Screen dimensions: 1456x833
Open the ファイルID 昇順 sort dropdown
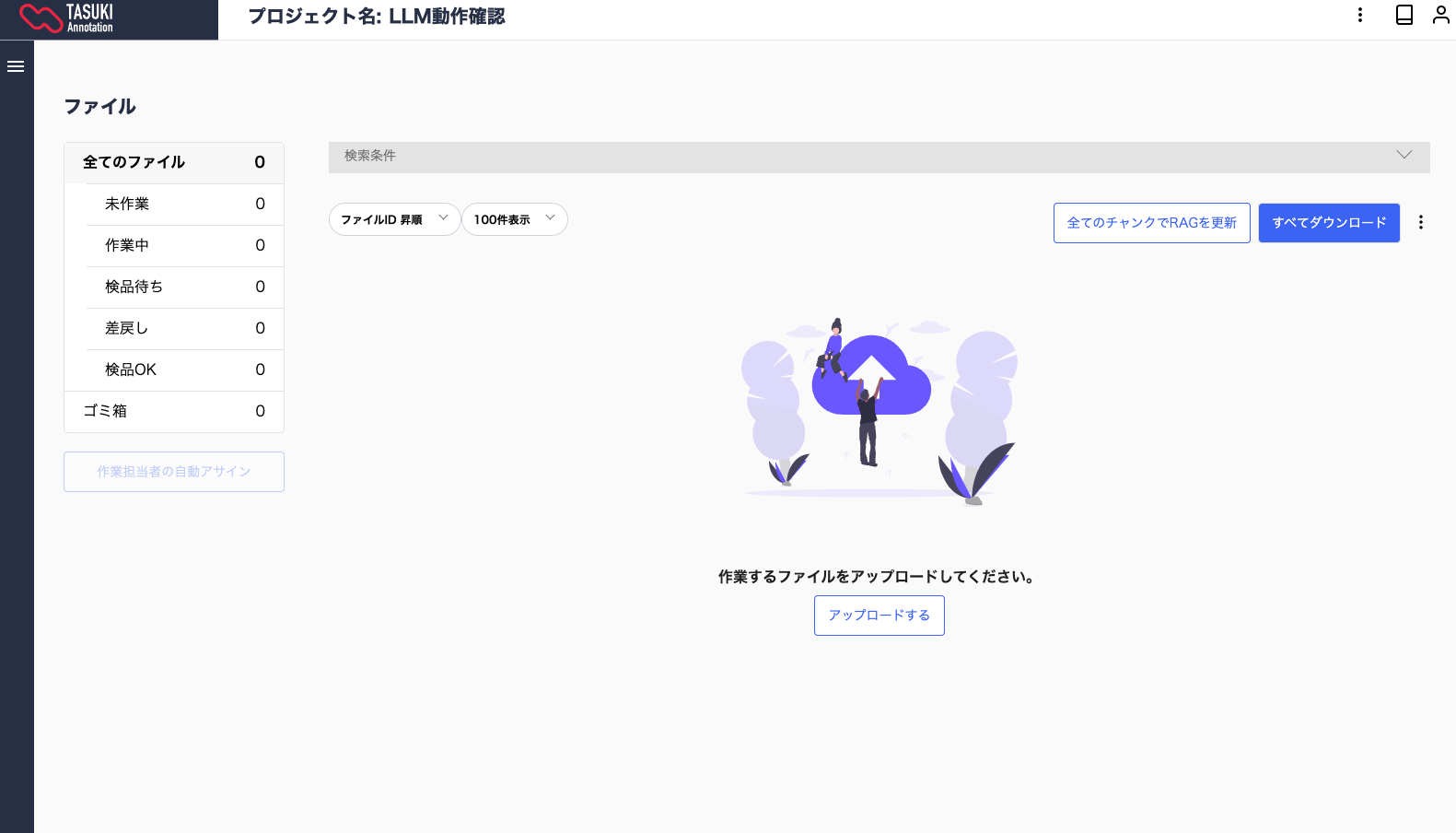tap(394, 219)
